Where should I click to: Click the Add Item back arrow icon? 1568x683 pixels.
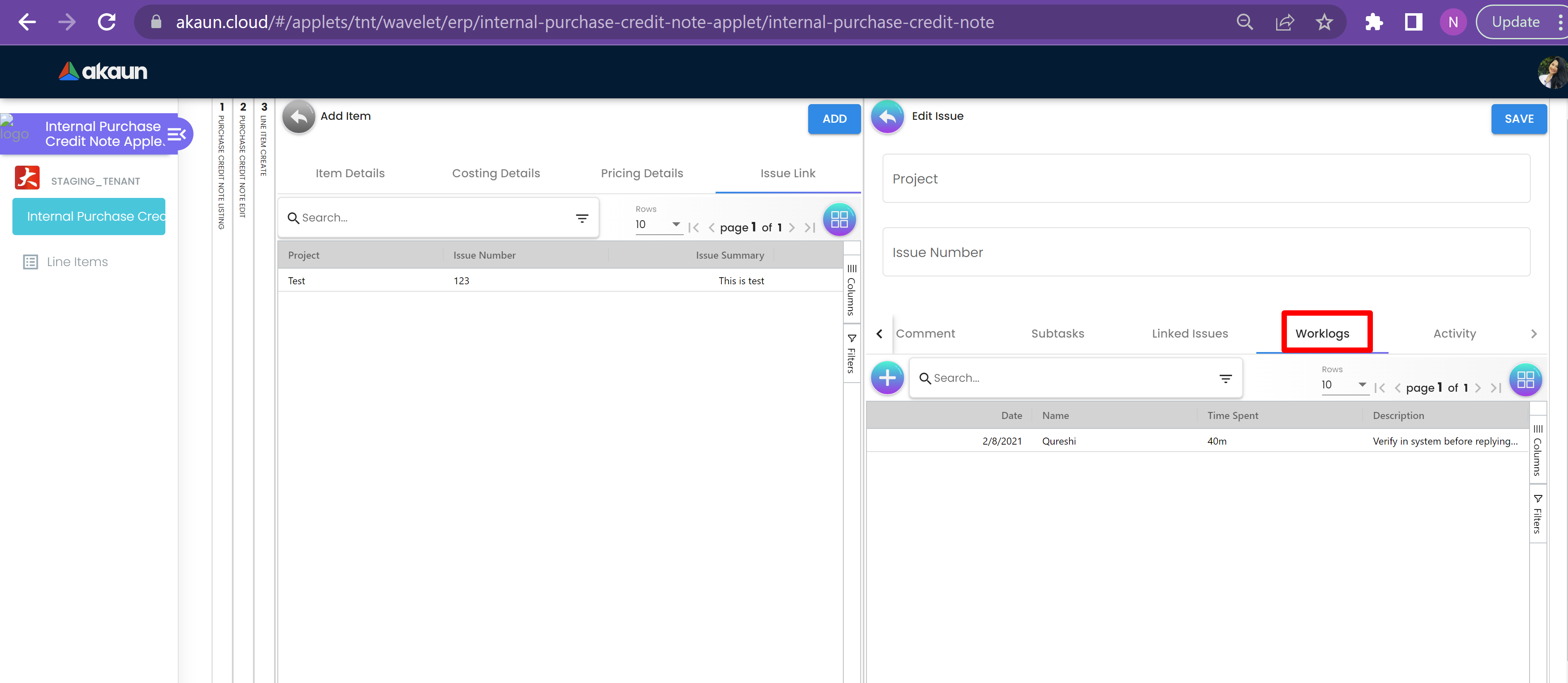(298, 116)
